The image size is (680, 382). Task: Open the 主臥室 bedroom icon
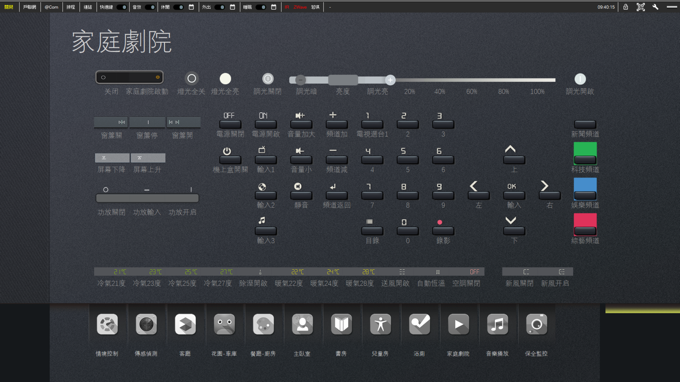(x=302, y=324)
